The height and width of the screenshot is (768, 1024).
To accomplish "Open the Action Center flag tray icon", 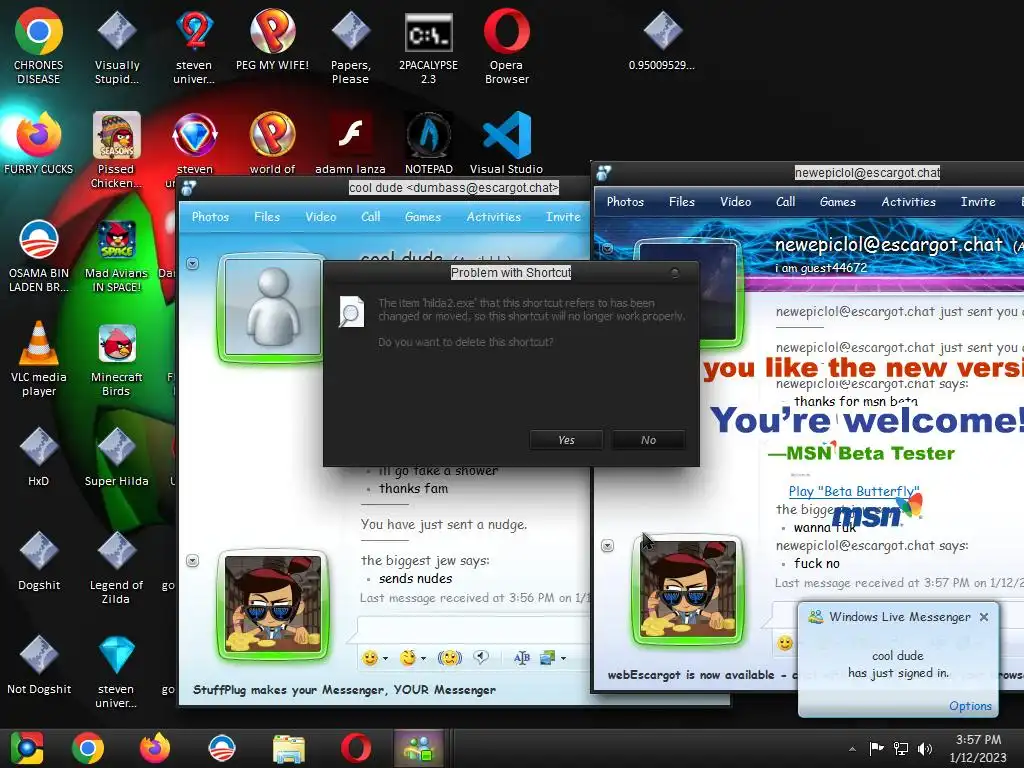I will pos(876,748).
